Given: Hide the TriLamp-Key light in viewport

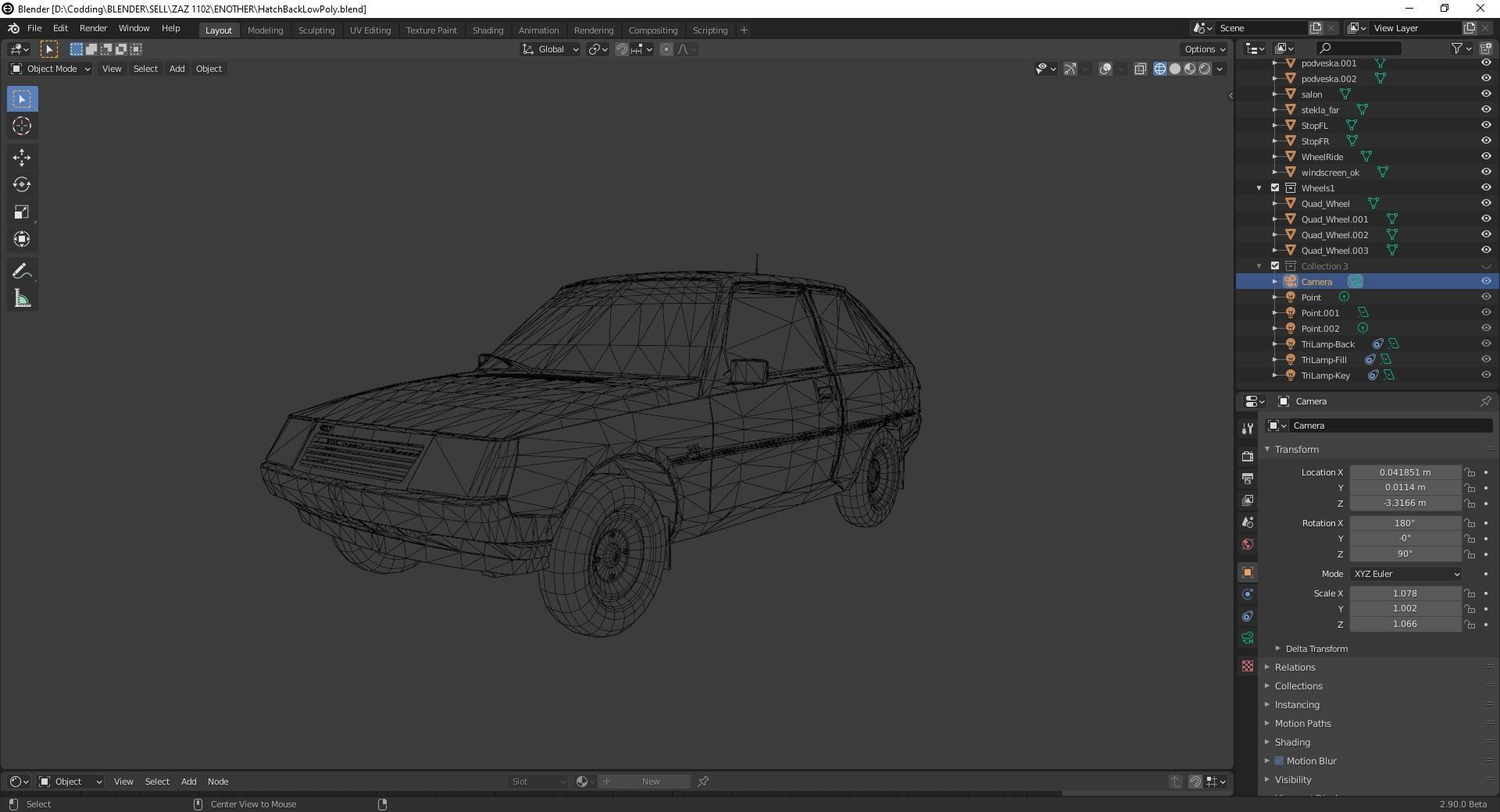Looking at the screenshot, I should coord(1485,376).
